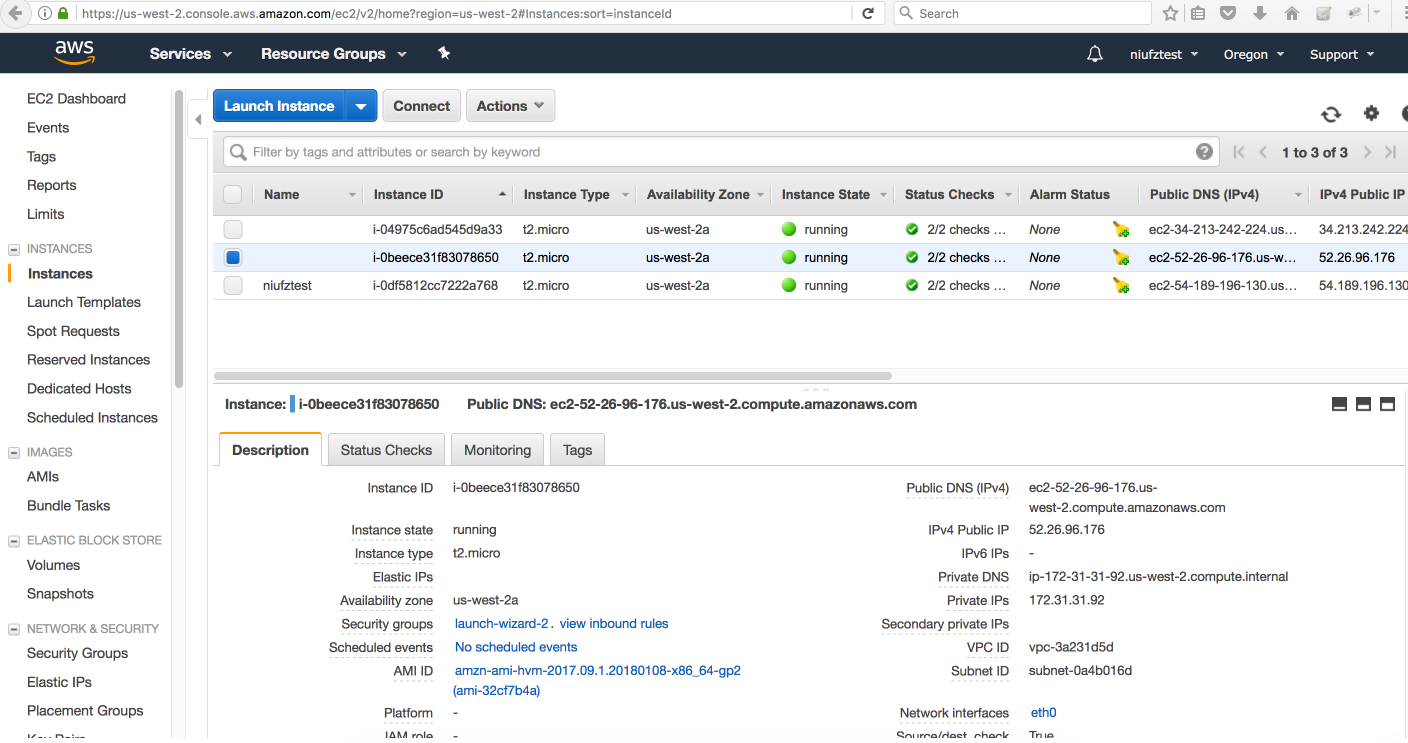The width and height of the screenshot is (1408, 743).
Task: Select checkbox for instance i-04975c6ad545d9a33
Action: pyautogui.click(x=232, y=230)
